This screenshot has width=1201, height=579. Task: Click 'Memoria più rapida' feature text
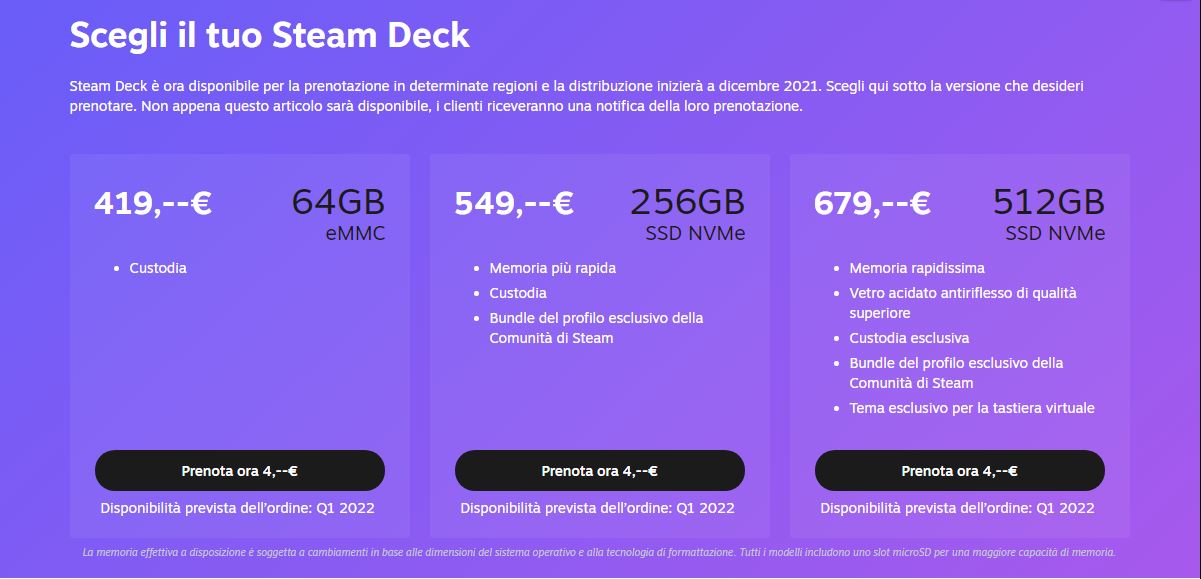[552, 268]
